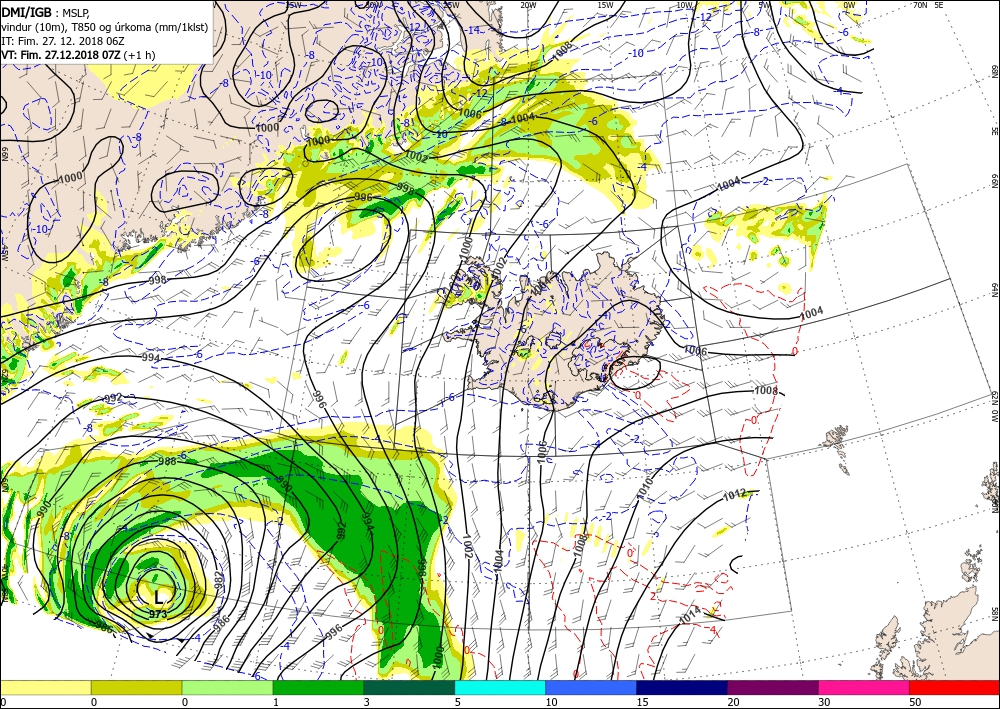Viewport: 1000px width, 709px height.
Task: Click the legend value '50'
Action: click(915, 703)
